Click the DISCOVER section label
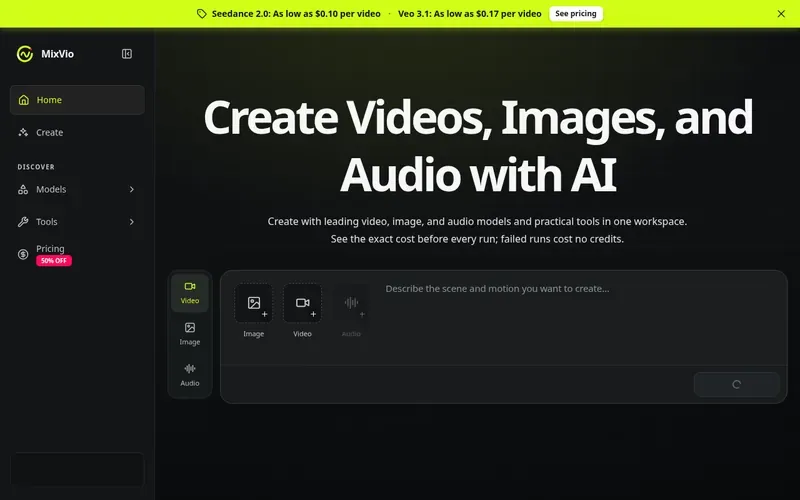 coord(36,167)
